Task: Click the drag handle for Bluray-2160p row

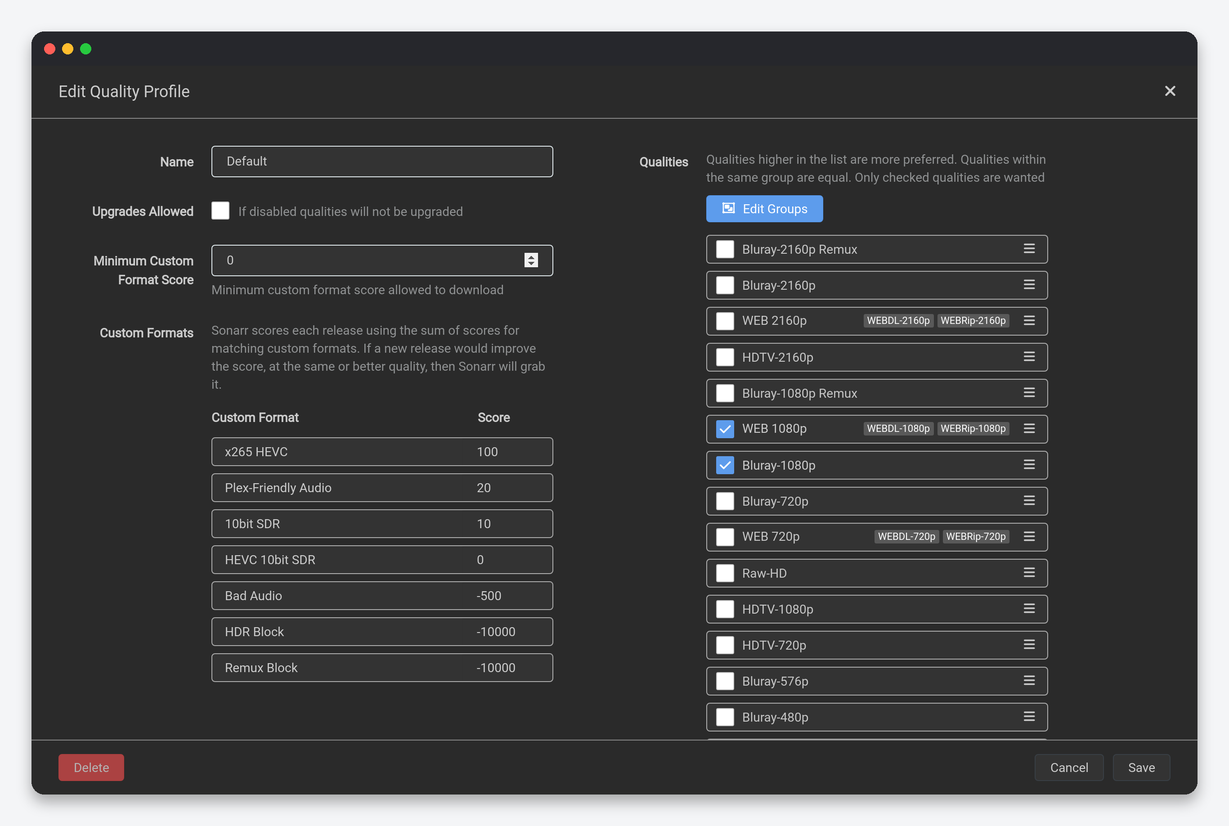Action: pyautogui.click(x=1029, y=285)
